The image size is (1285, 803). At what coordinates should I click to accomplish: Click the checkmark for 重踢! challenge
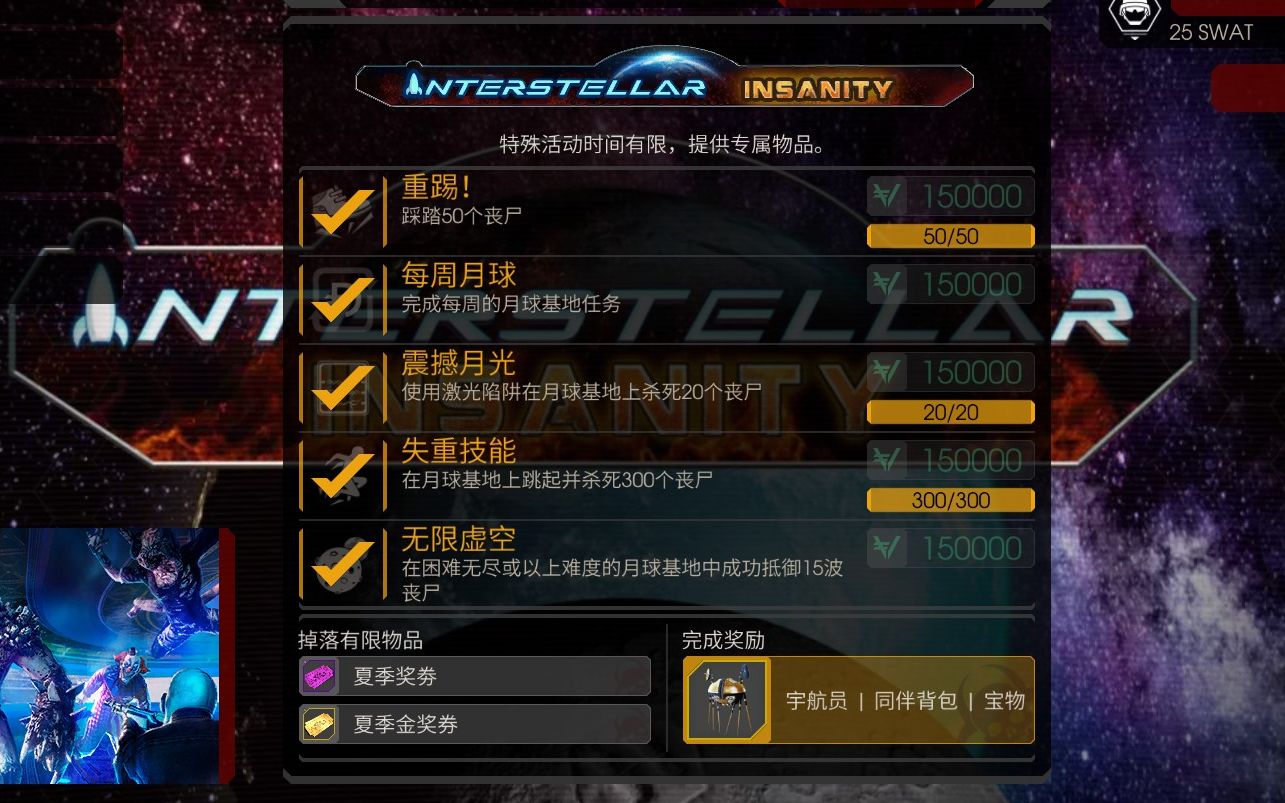[343, 211]
